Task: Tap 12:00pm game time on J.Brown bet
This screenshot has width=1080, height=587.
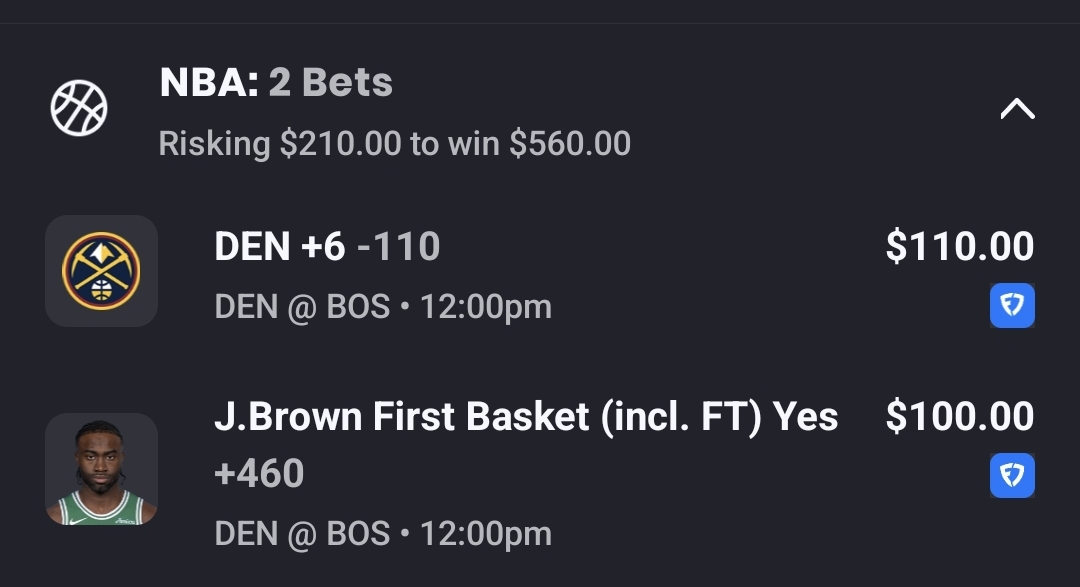Action: coord(486,534)
